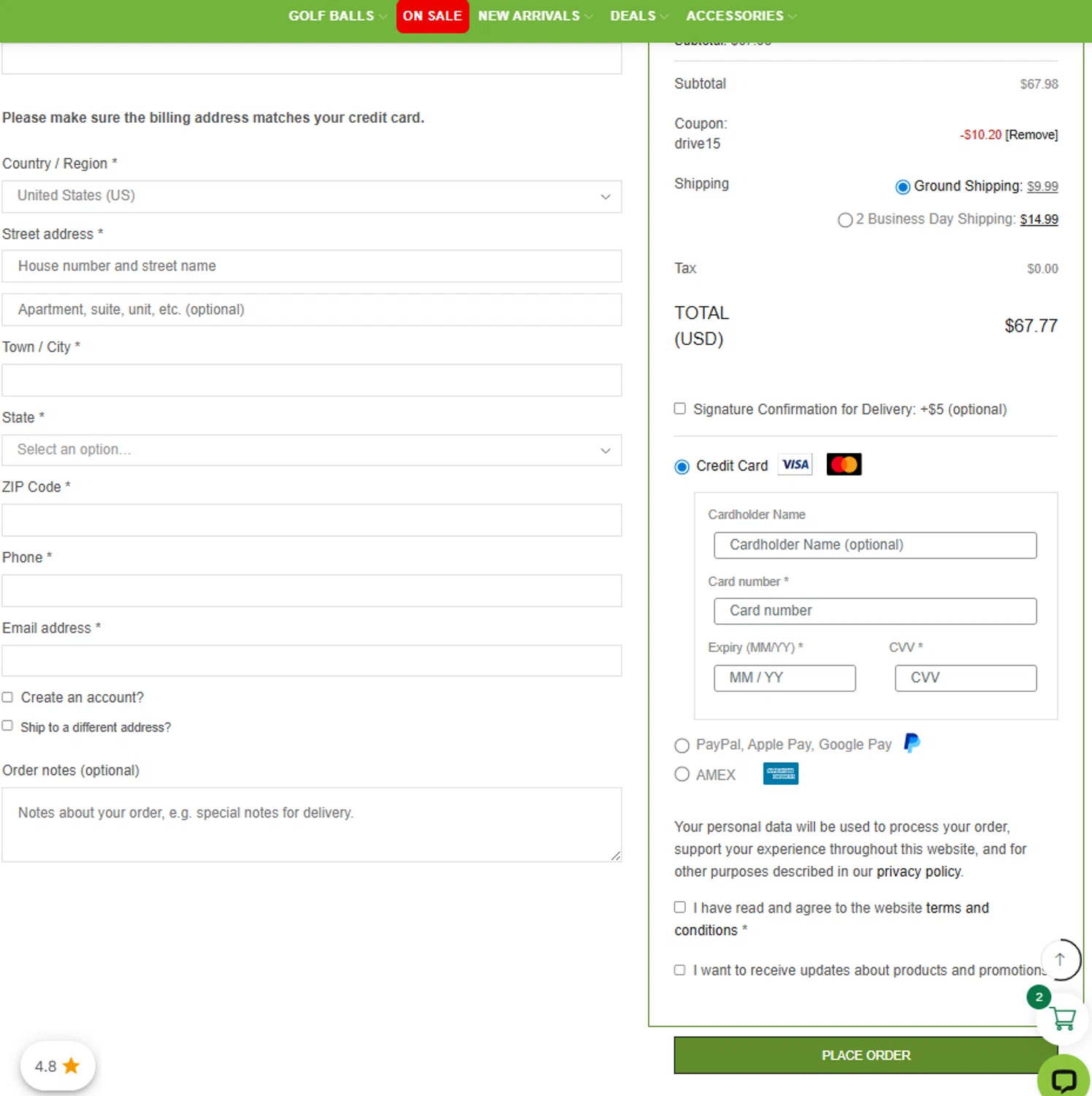Expand the New Arrivals menu
The image size is (1092, 1096).
(x=535, y=16)
